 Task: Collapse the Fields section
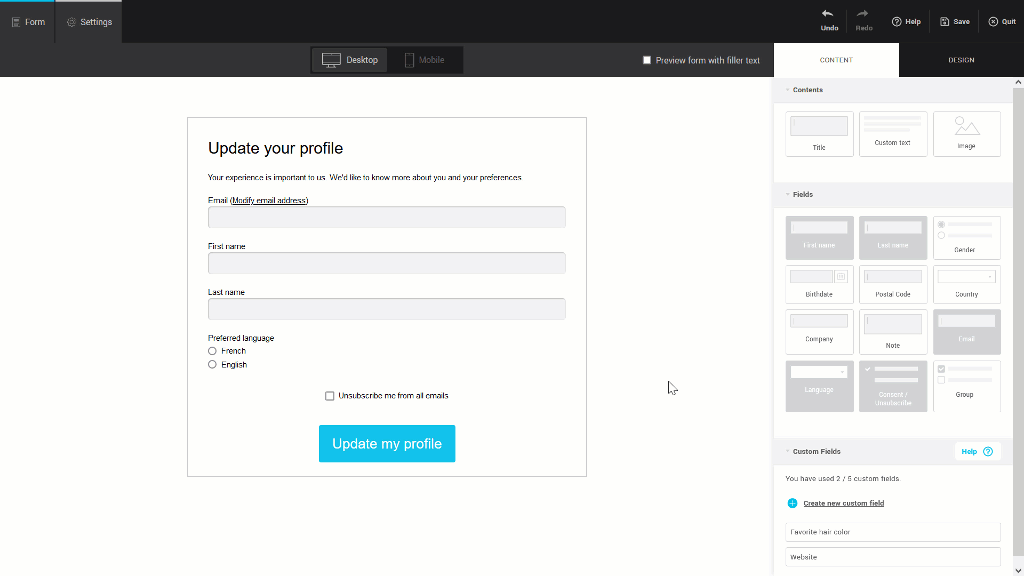tap(789, 194)
